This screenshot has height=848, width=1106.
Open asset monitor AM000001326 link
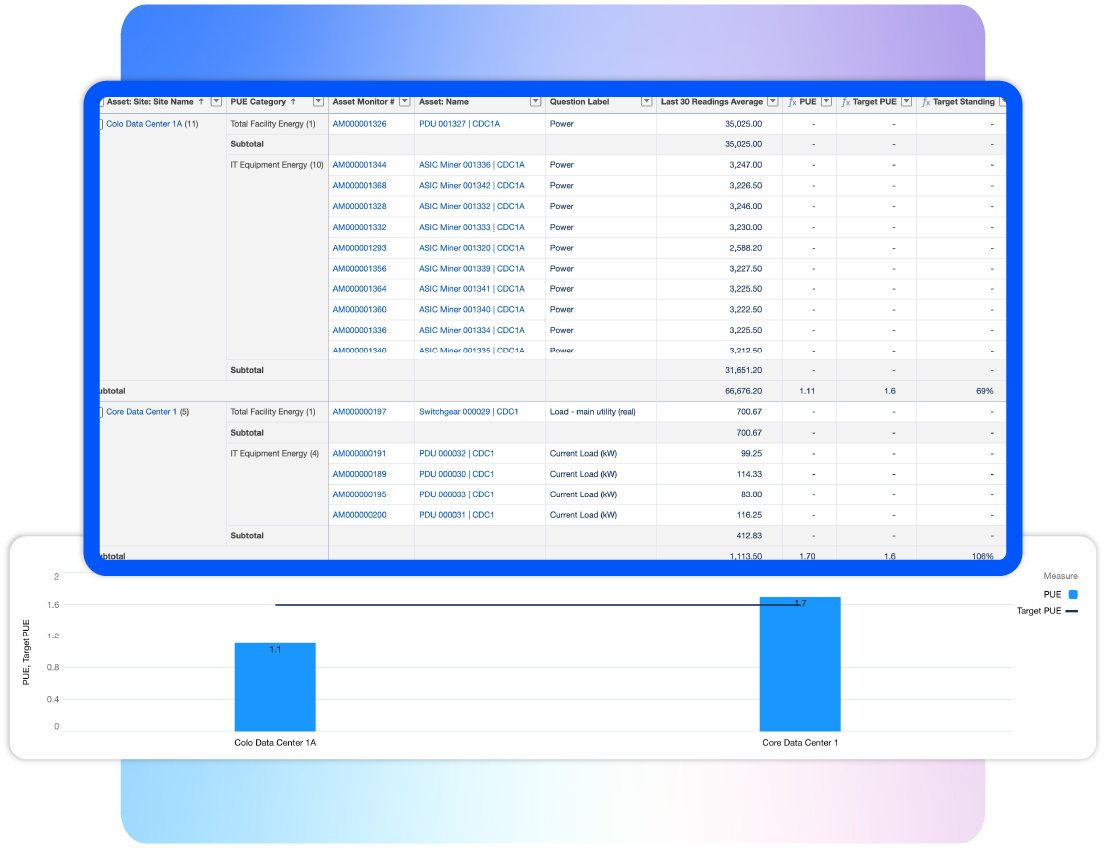point(359,124)
